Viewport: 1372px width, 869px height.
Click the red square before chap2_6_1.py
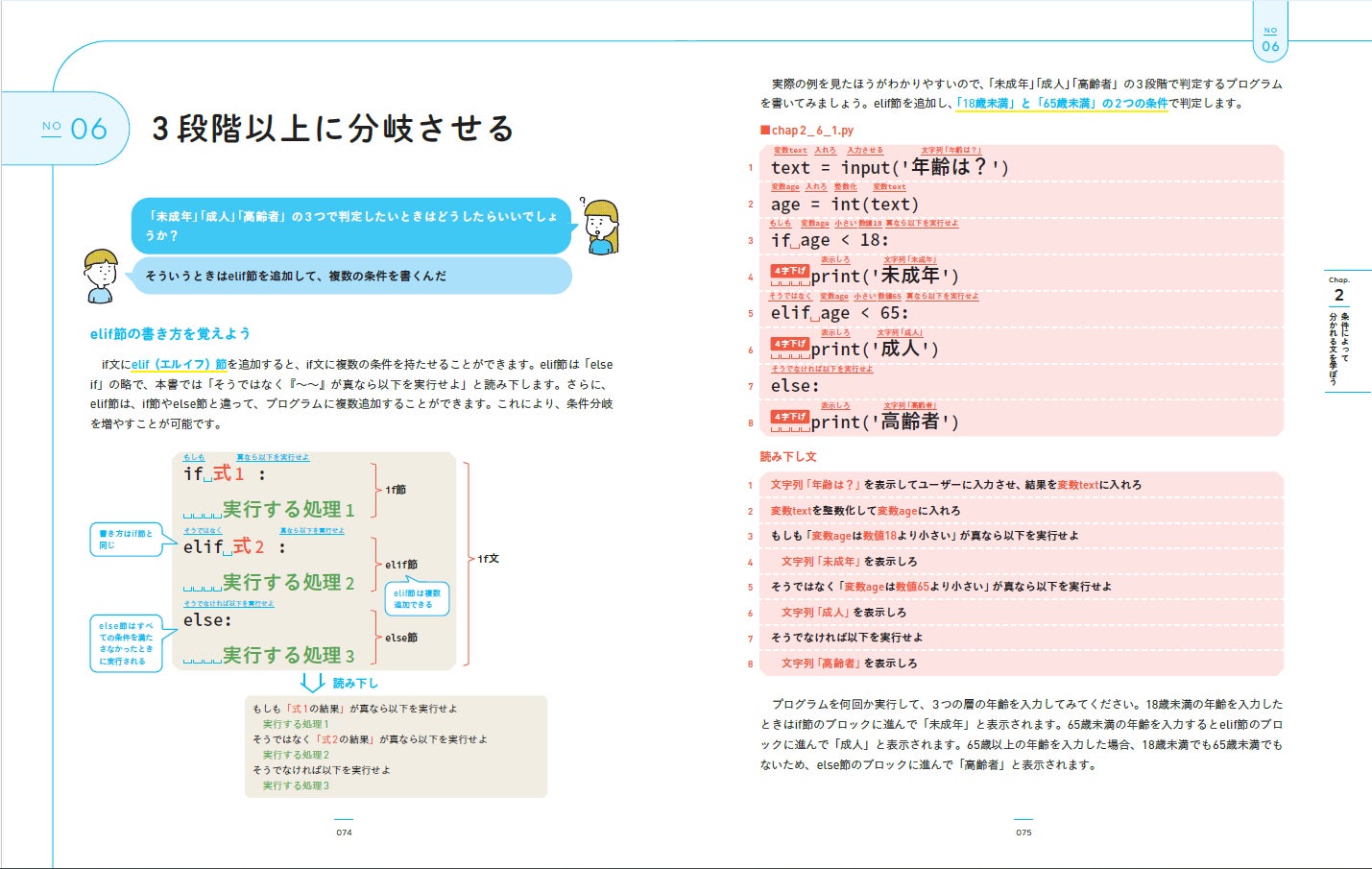coord(765,130)
